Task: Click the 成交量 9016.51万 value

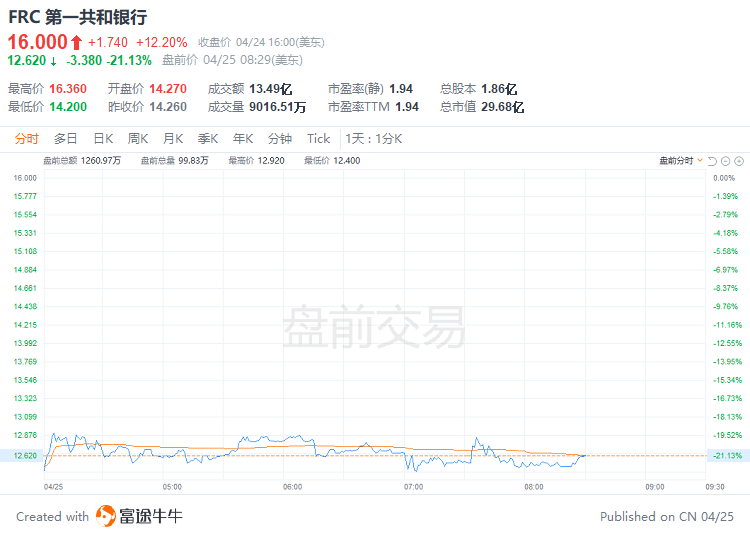Action: tap(277, 107)
